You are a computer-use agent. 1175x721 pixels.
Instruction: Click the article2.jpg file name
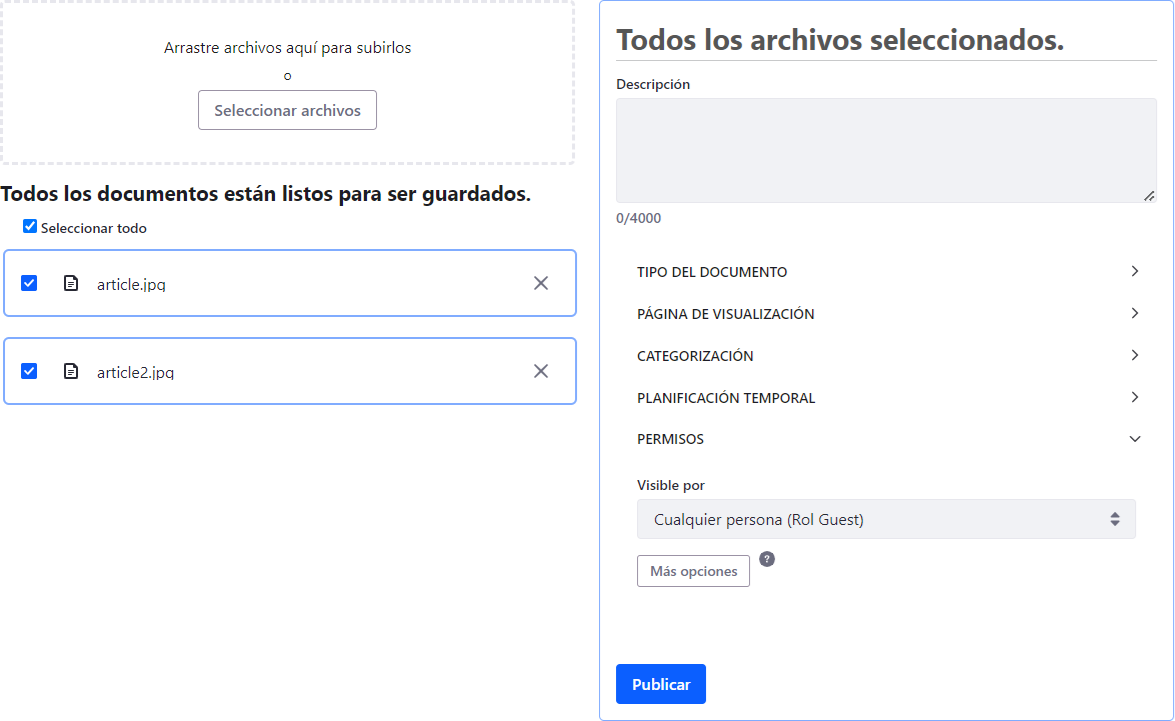136,372
